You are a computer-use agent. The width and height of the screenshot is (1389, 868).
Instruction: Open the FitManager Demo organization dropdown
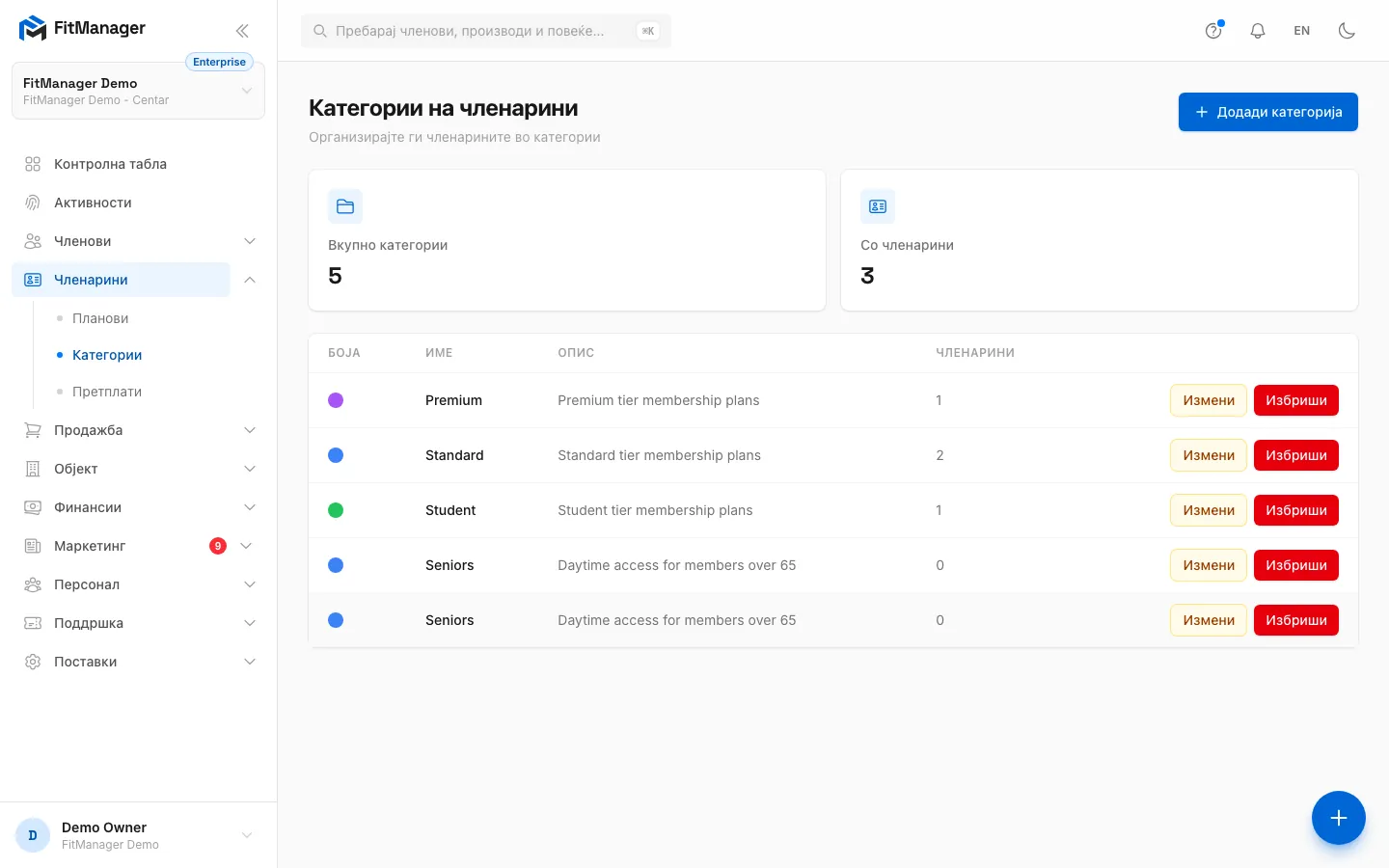(138, 91)
